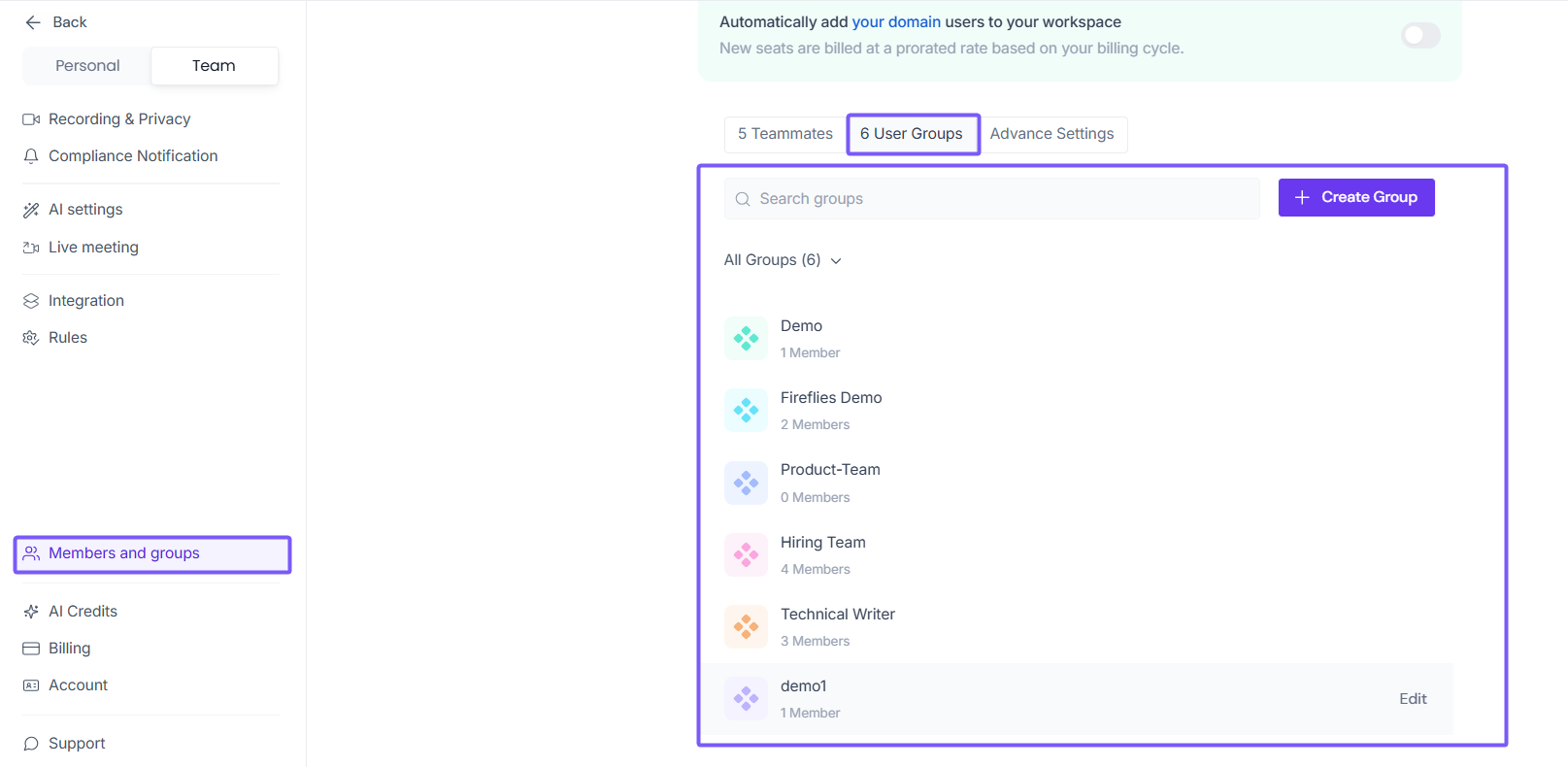Select the Hiring Team group avatar
Screen dimensions: 1568x767
click(x=746, y=555)
